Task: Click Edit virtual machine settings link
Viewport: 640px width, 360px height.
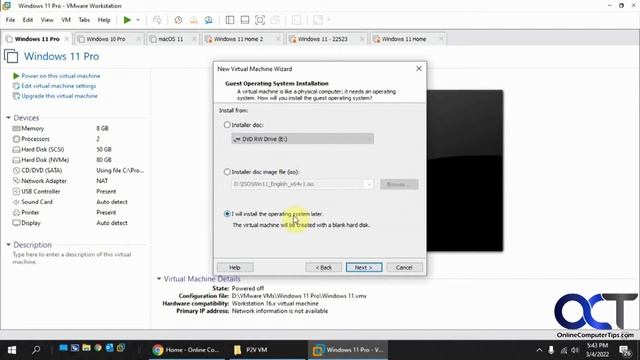Action: 58,86
